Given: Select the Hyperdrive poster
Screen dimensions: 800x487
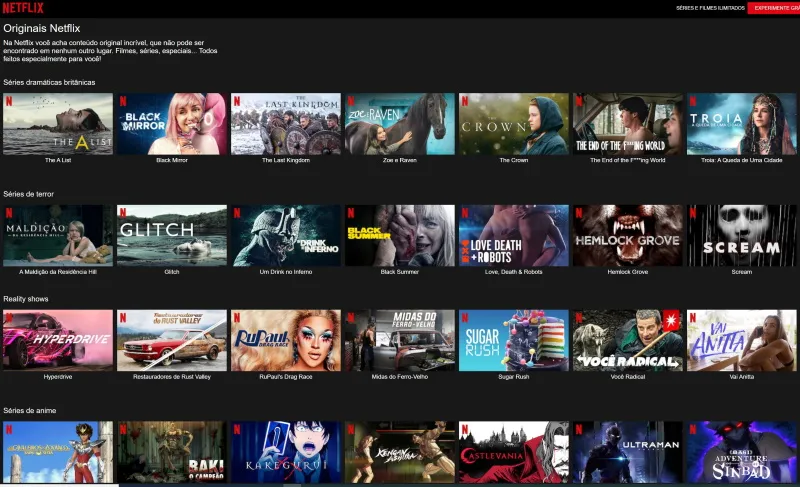Looking at the screenshot, I should click(58, 340).
